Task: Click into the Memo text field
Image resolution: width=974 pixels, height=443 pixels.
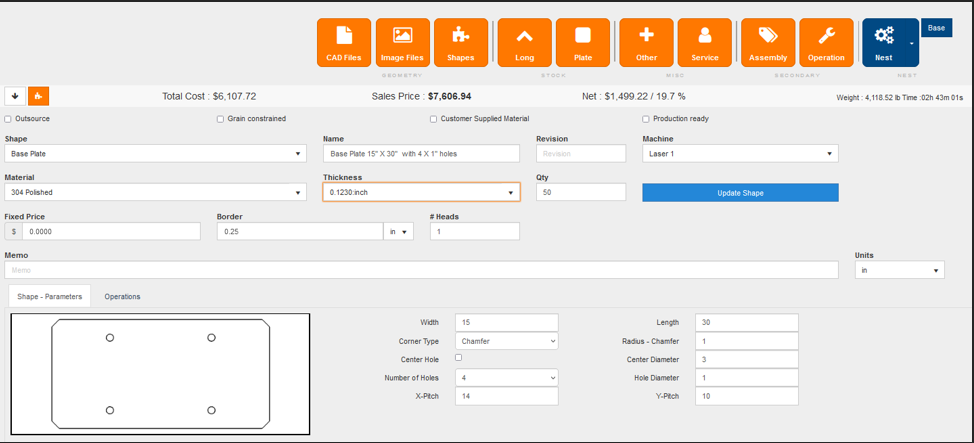Action: pyautogui.click(x=421, y=270)
